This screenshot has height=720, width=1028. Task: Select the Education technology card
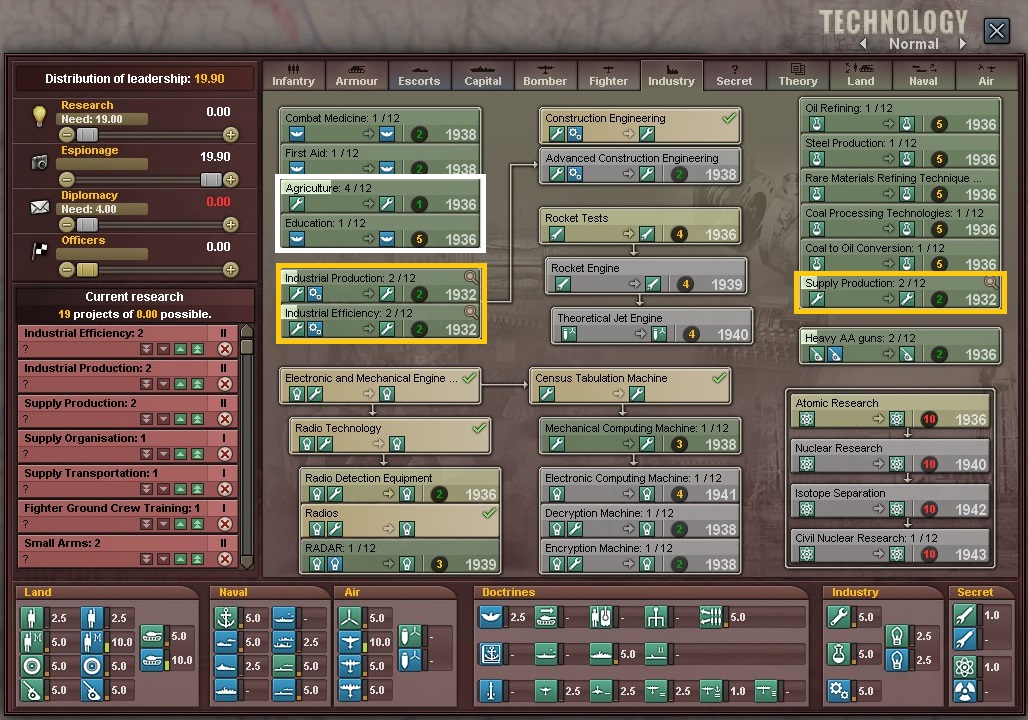(x=380, y=231)
